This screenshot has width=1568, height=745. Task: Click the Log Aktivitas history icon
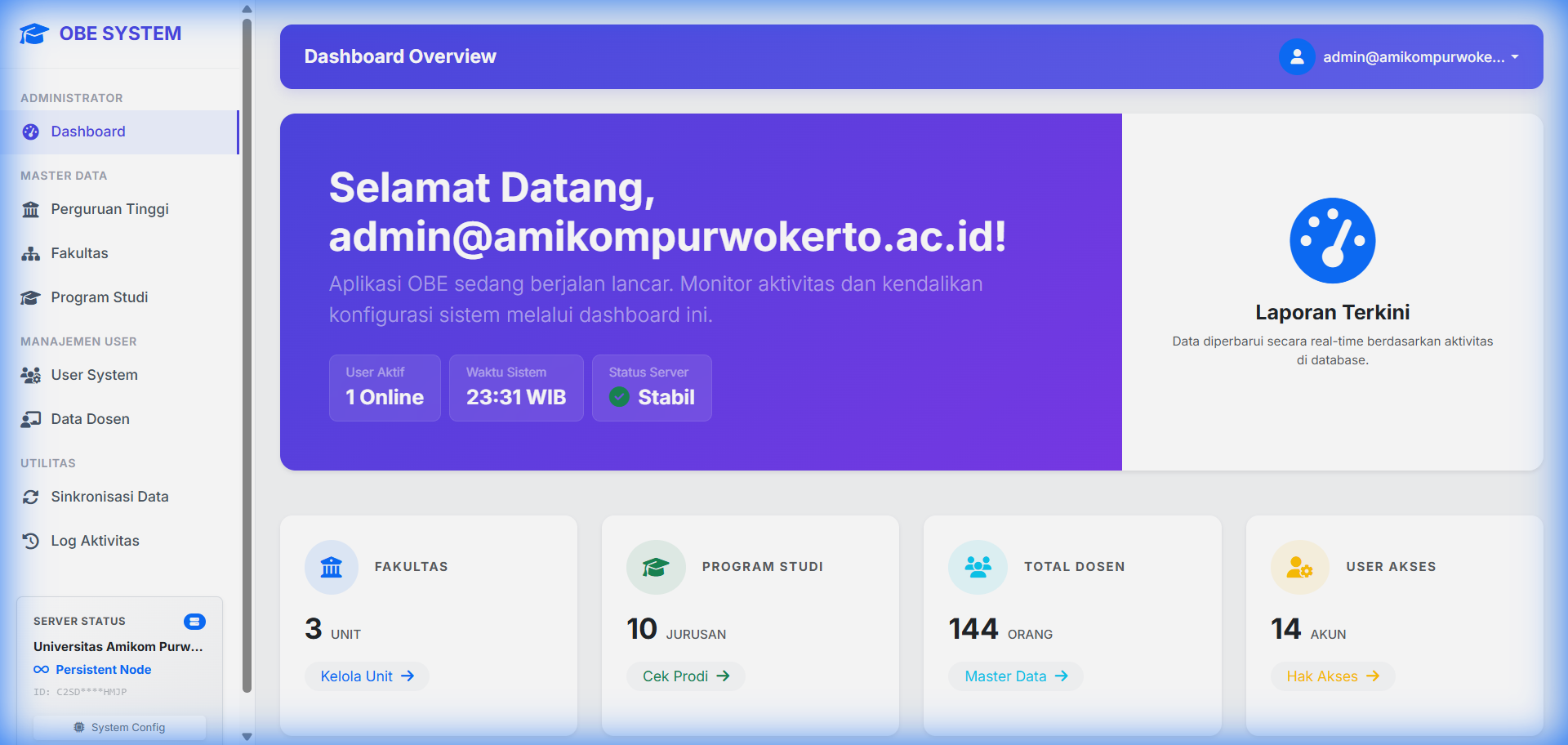31,540
